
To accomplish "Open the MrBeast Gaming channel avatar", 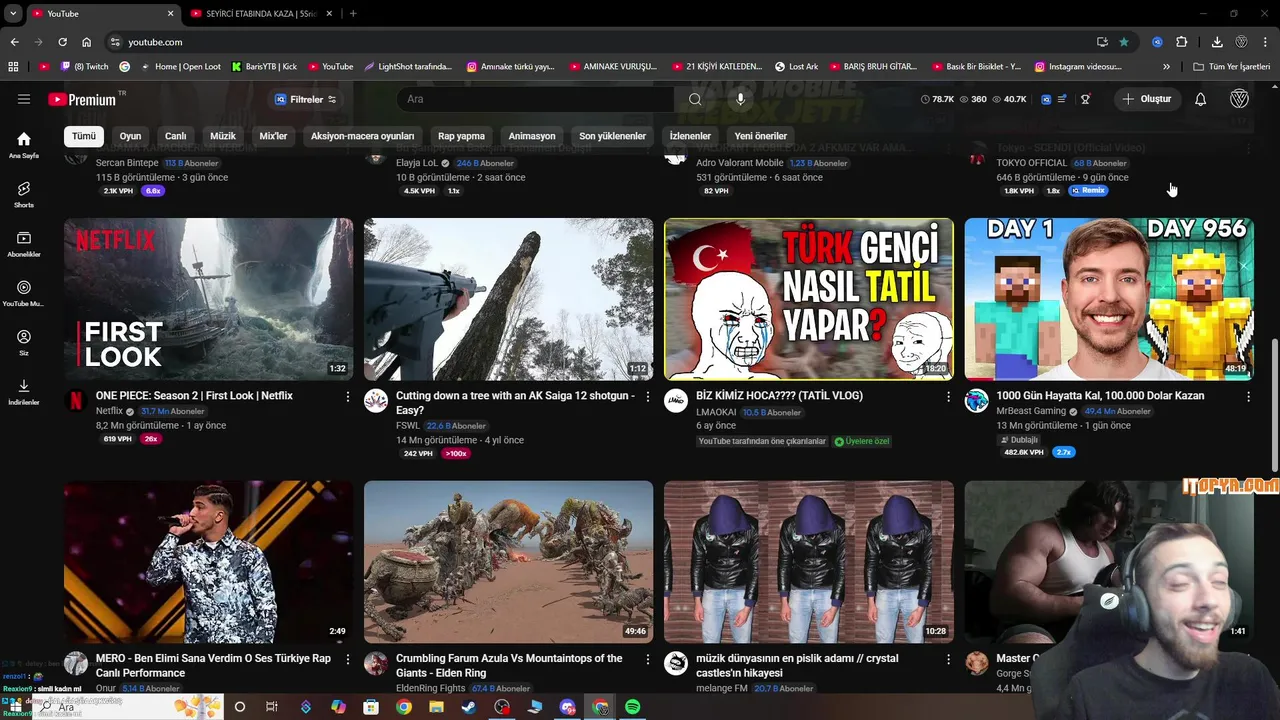I will [x=977, y=401].
